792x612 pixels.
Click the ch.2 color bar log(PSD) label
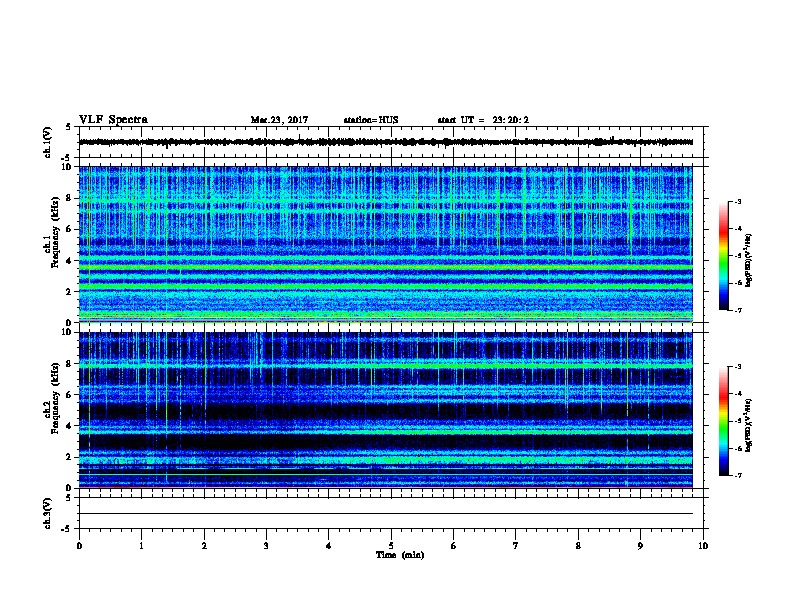pyautogui.click(x=749, y=425)
